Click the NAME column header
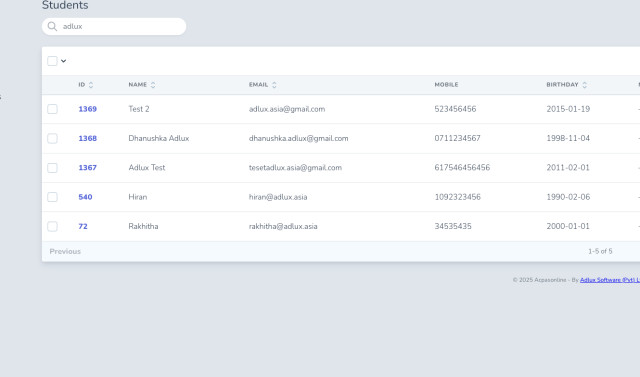This screenshot has width=640, height=377. pos(138,85)
